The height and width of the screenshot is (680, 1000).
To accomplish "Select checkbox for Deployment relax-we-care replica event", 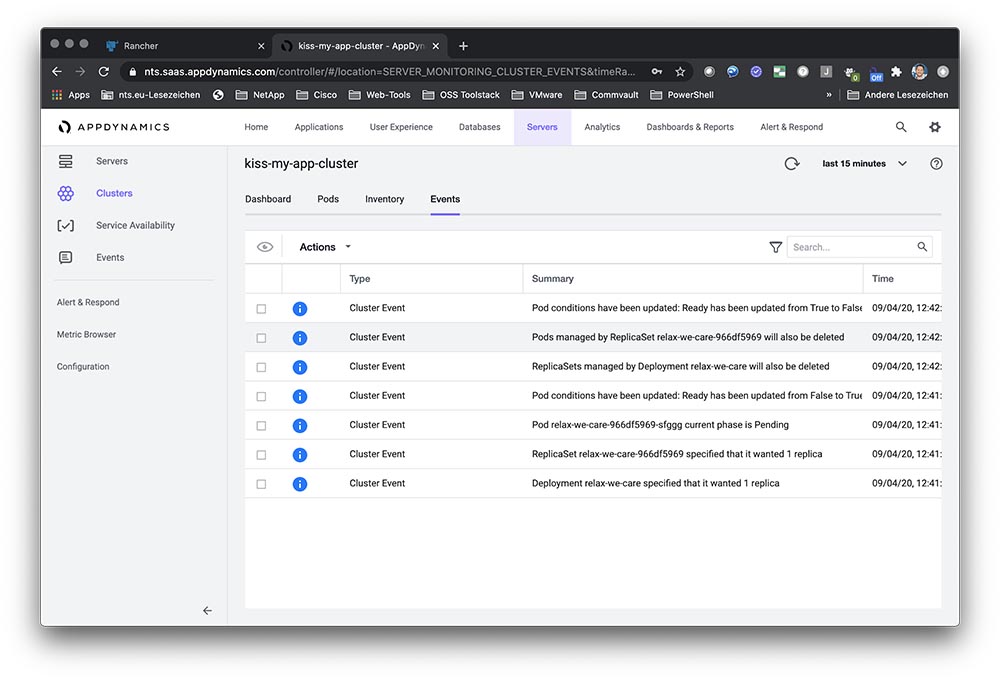I will pos(261,484).
